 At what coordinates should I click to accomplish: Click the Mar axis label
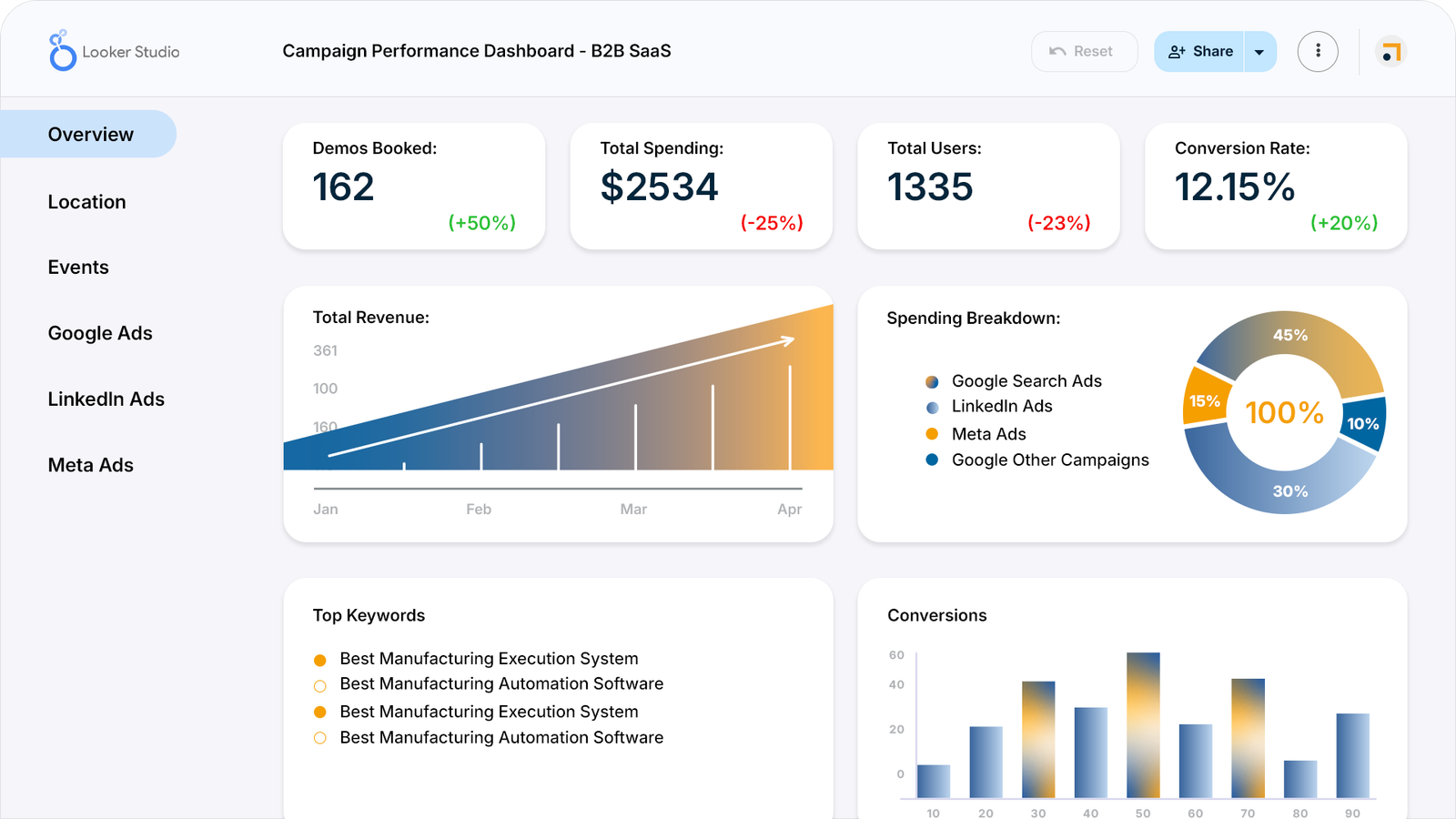(633, 510)
